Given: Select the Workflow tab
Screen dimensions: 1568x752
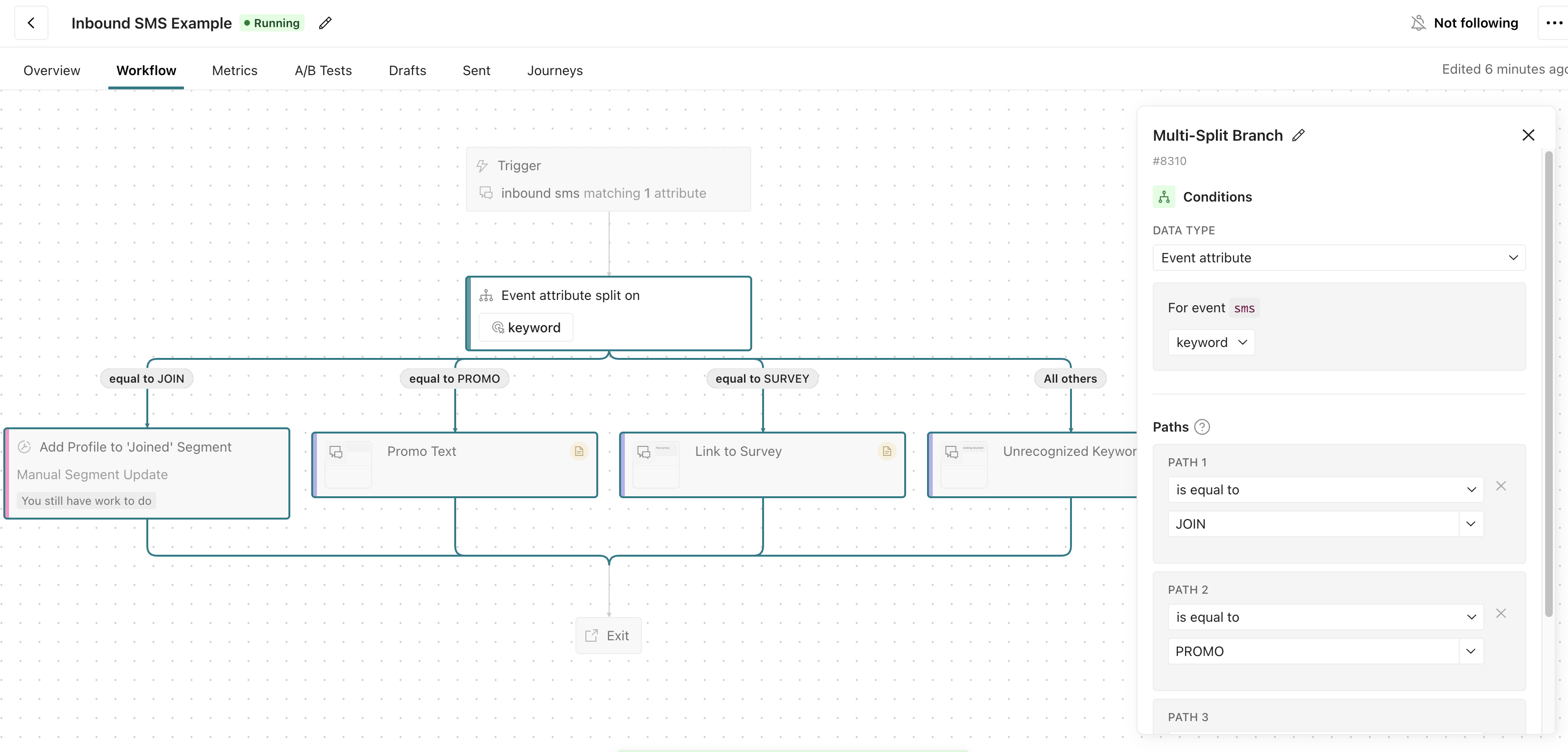Looking at the screenshot, I should point(146,71).
